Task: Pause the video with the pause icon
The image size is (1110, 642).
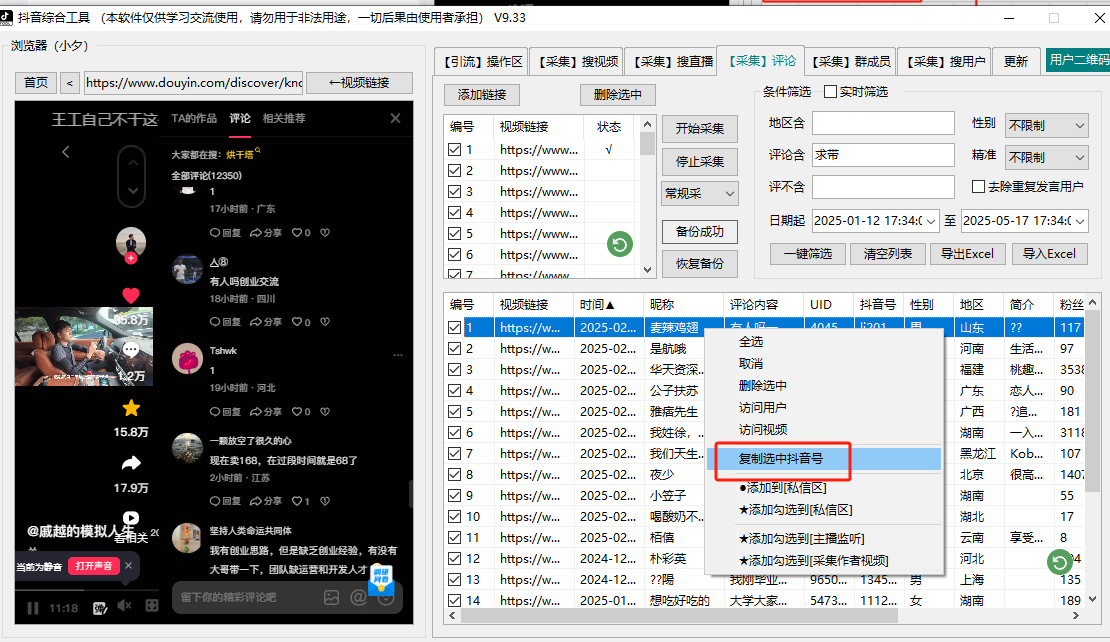Action: (x=33, y=607)
